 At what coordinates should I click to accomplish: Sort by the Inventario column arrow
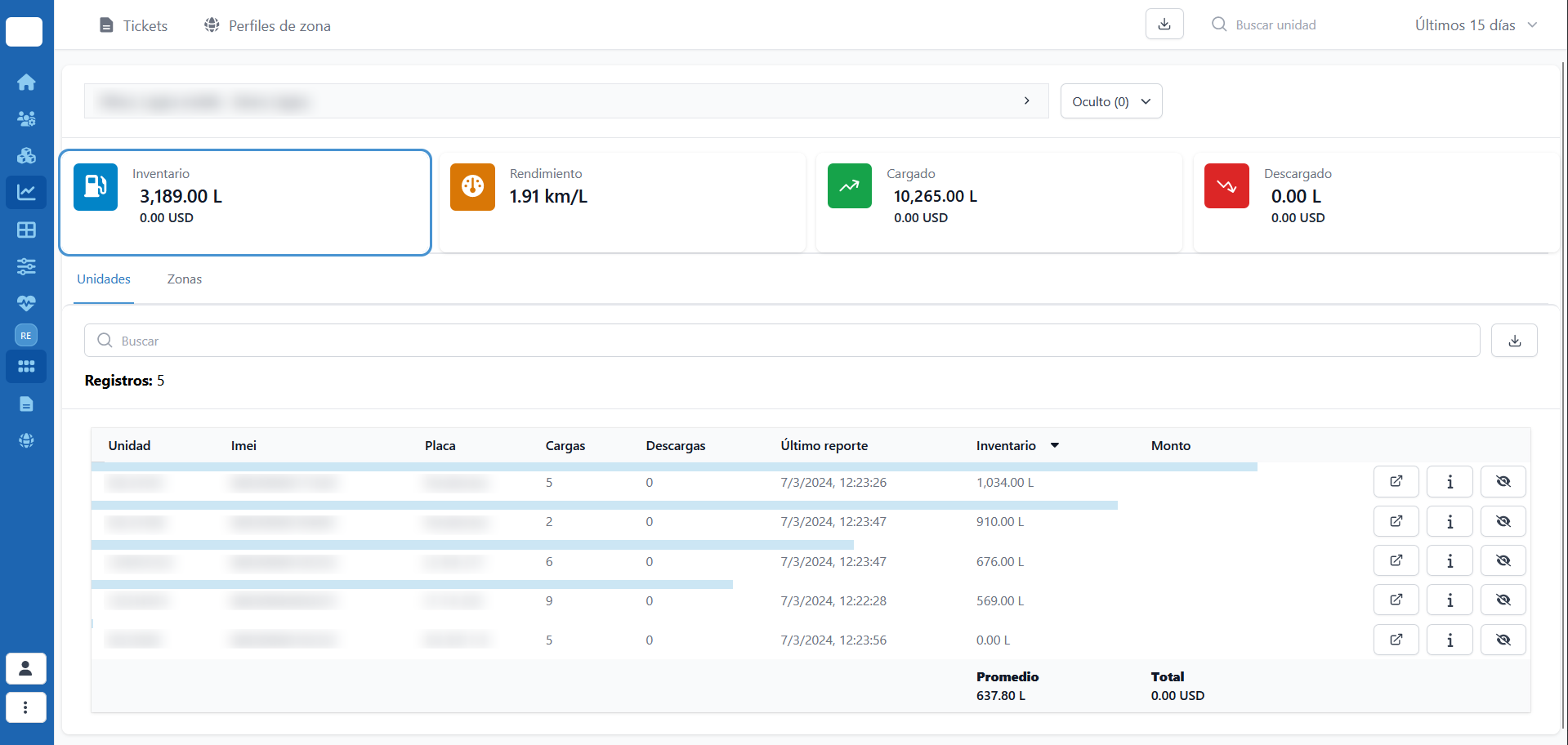tap(1055, 445)
